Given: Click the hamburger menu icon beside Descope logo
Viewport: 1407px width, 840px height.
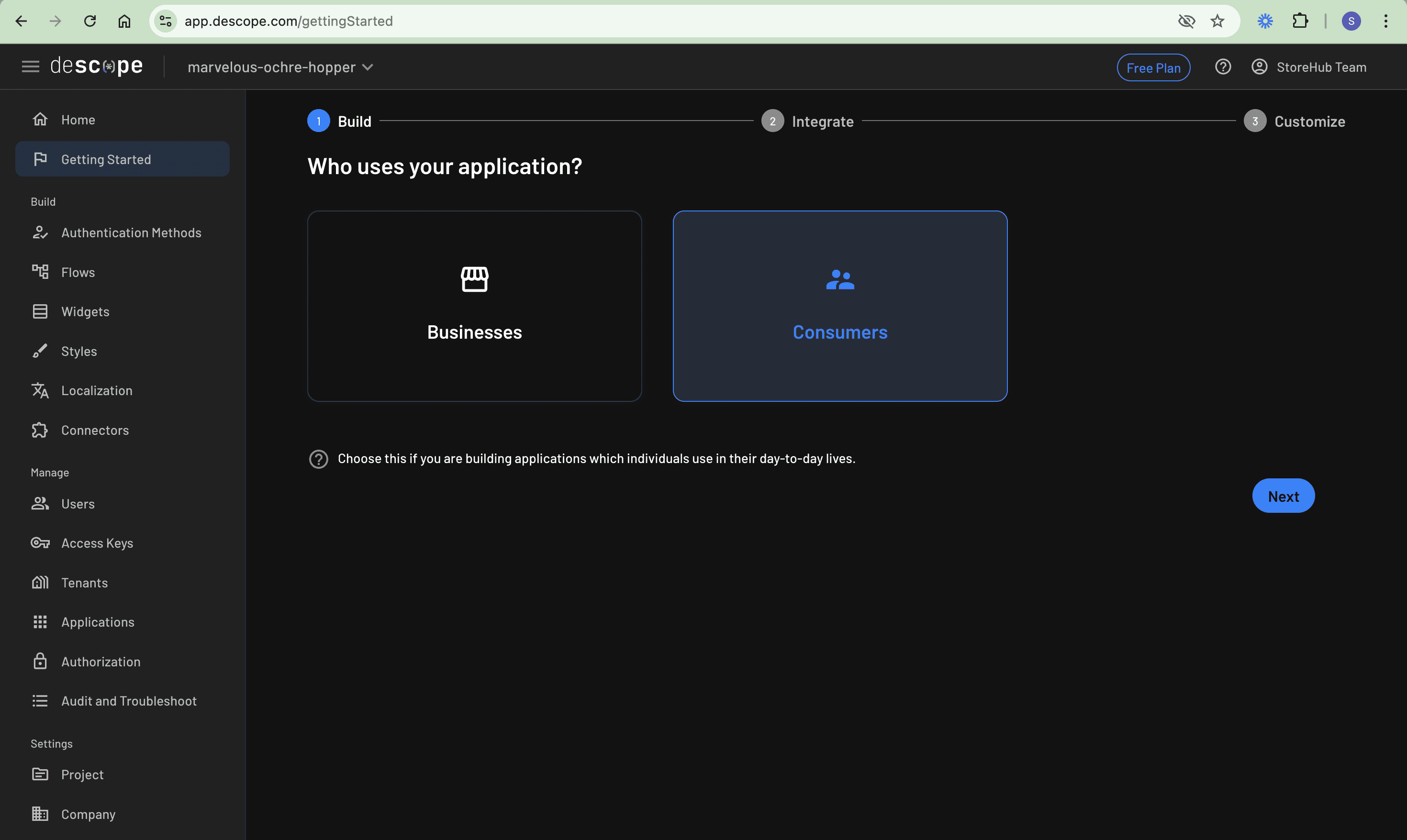Looking at the screenshot, I should pyautogui.click(x=31, y=67).
